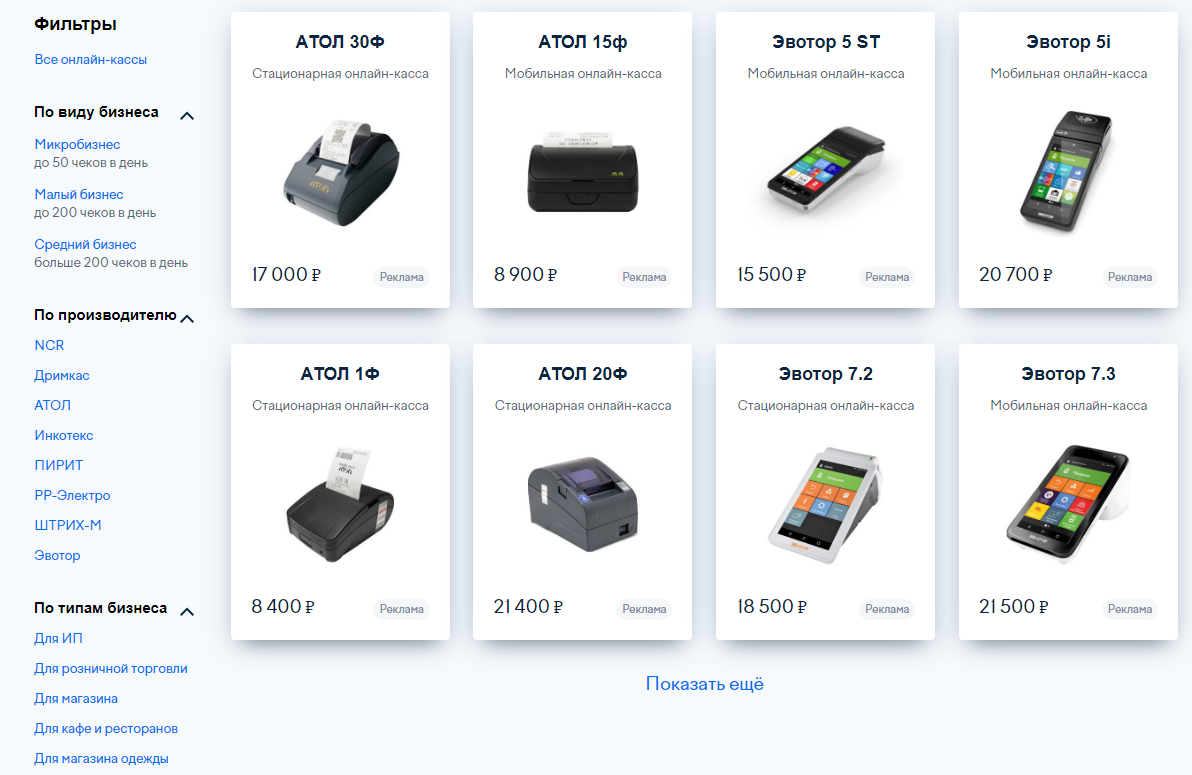Open the АТОЛ 30Ф product image
1192x775 pixels.
[x=341, y=173]
